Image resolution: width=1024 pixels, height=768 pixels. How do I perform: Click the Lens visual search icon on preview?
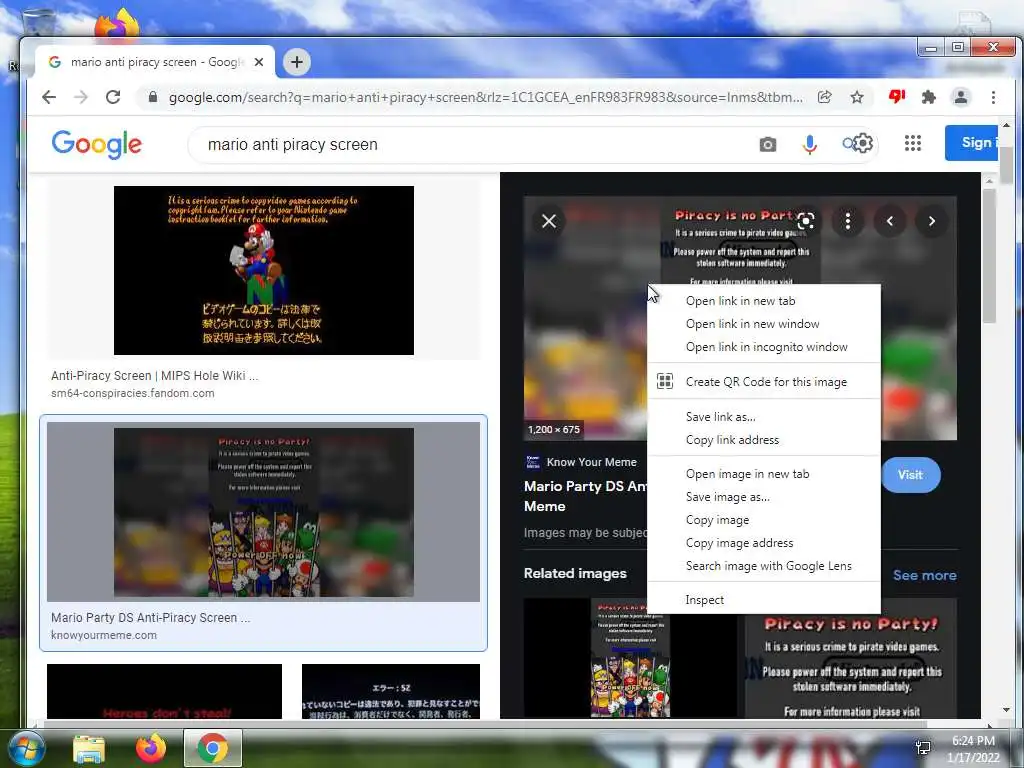coord(806,221)
